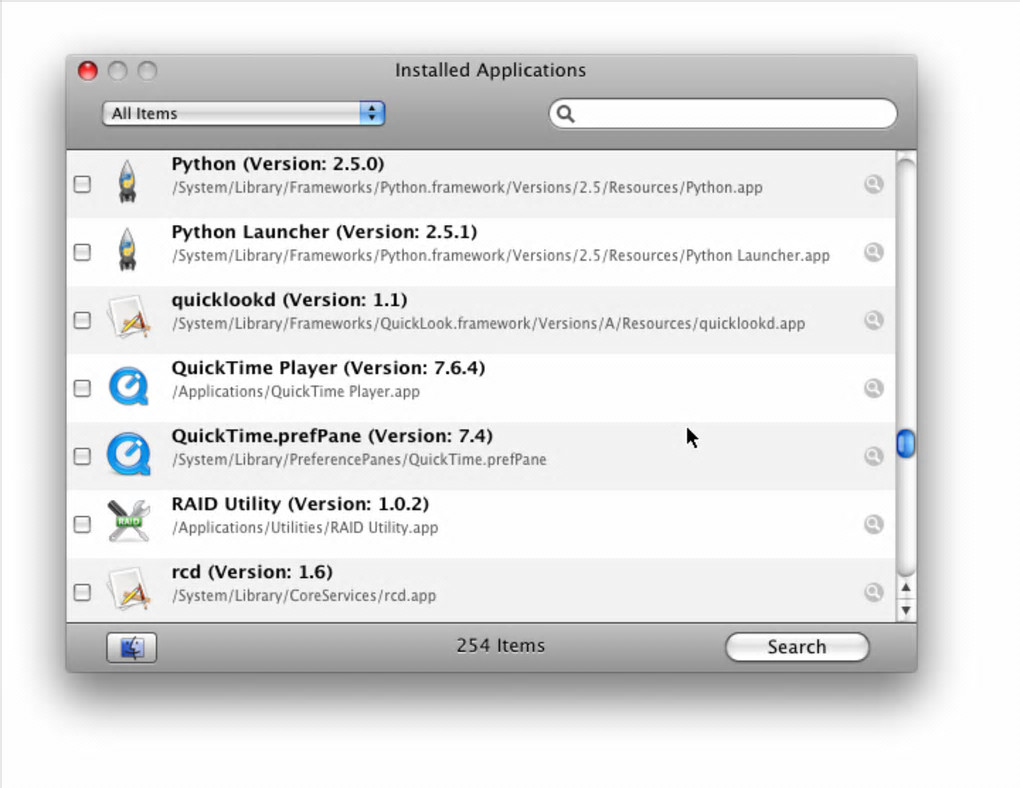Select the quicklookd (Version: 1.1) title
The image size is (1020, 788).
[x=289, y=300]
